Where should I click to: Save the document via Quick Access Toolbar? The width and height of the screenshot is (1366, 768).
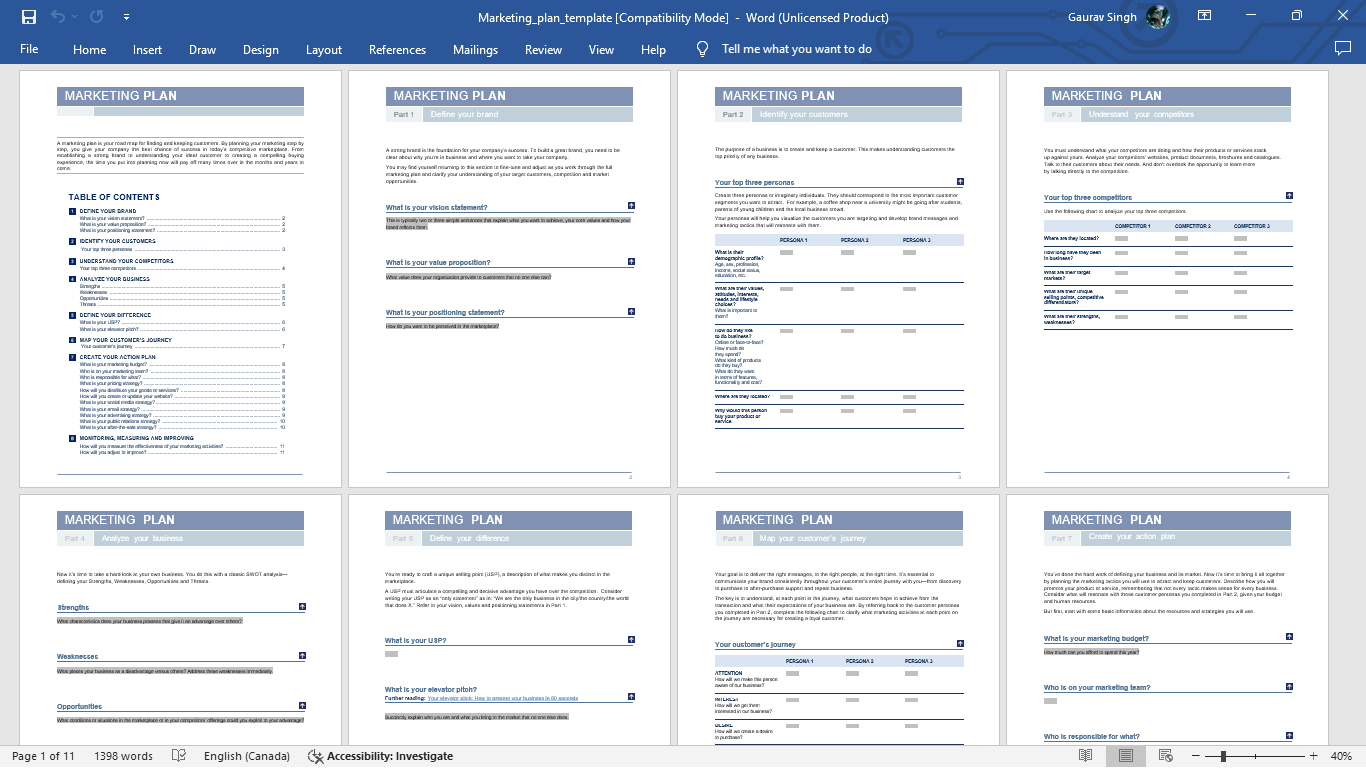pos(27,16)
